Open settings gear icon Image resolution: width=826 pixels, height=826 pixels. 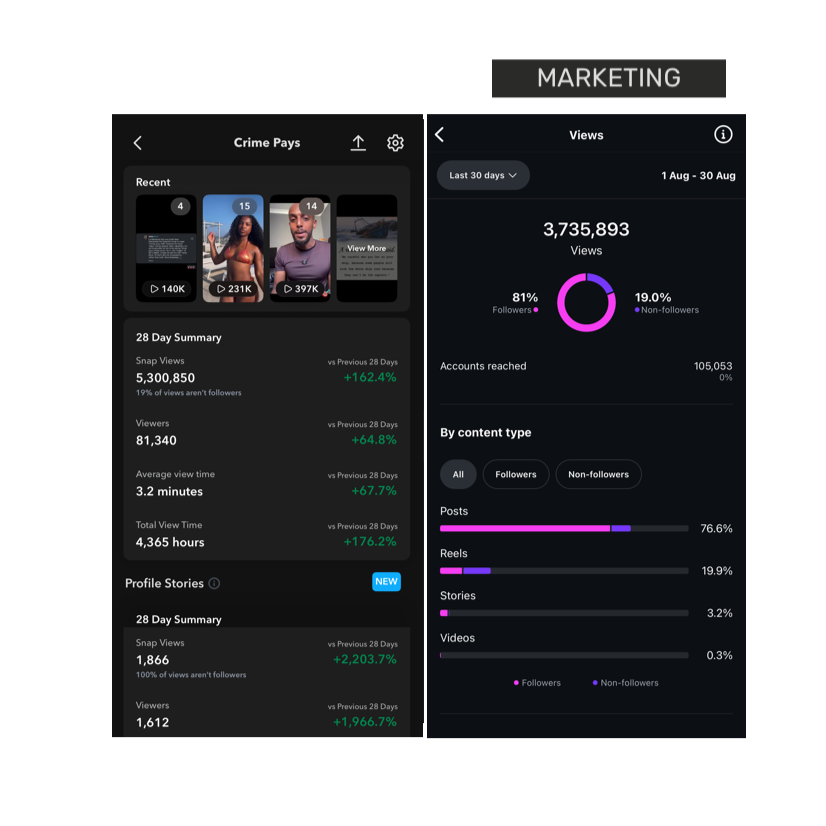point(395,143)
